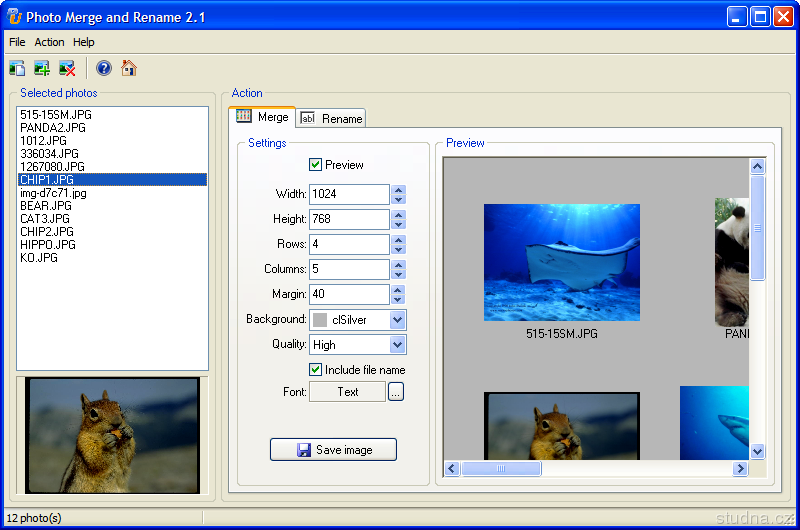The image size is (800, 530).
Task: Click the stingray image in preview
Action: coord(562,262)
